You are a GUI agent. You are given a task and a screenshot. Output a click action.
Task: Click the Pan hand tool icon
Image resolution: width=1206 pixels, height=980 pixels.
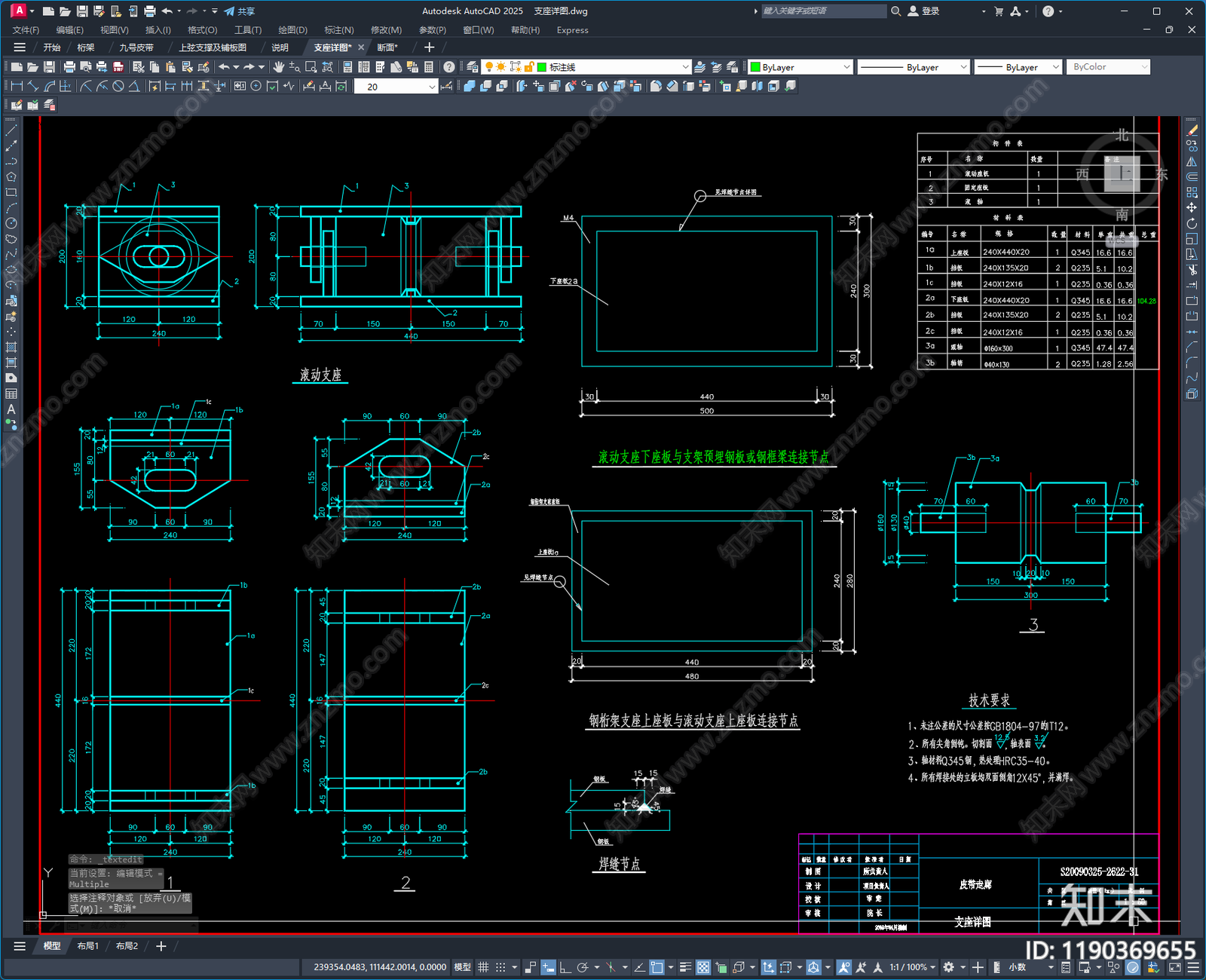tap(279, 67)
